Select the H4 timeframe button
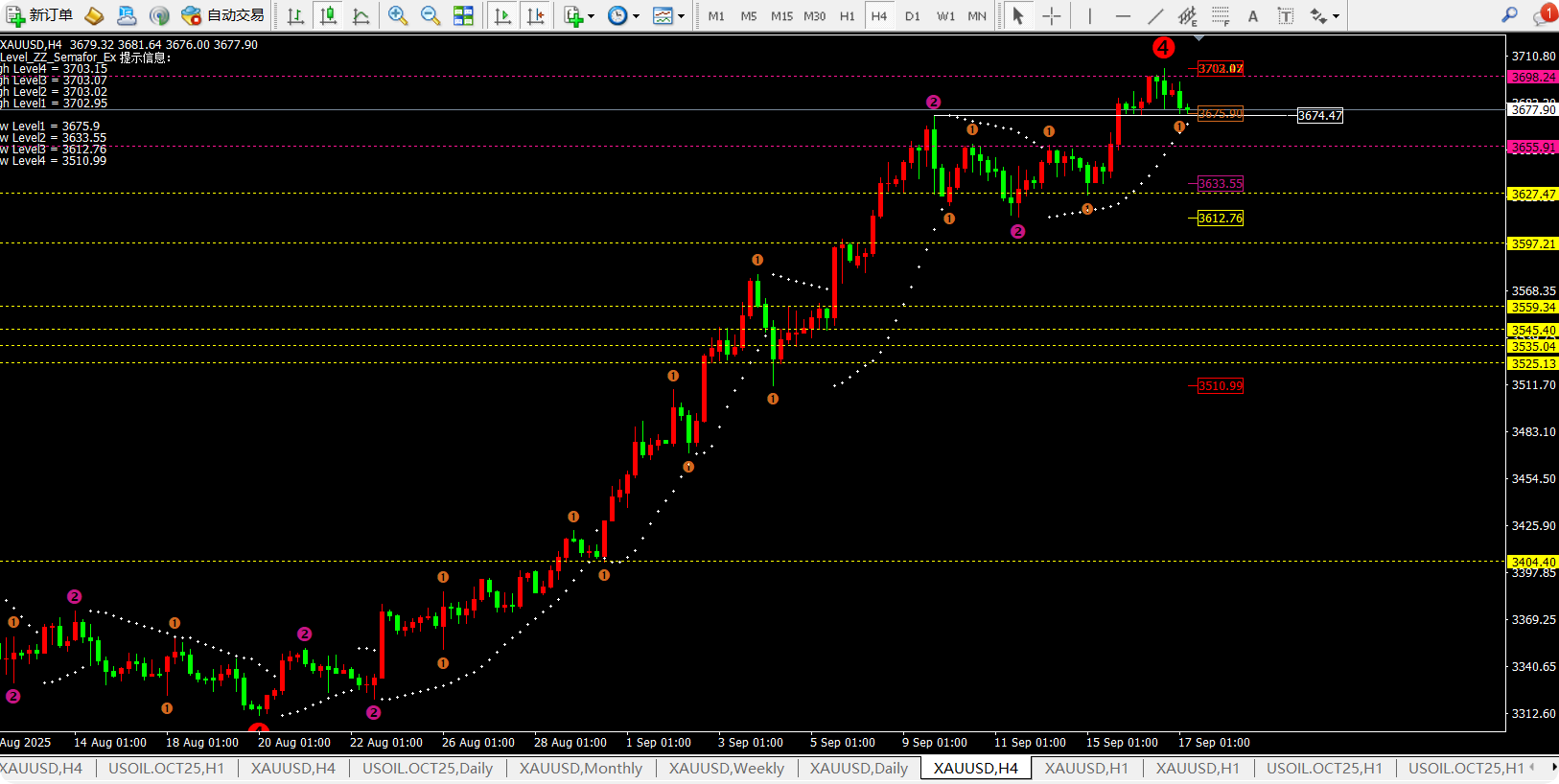The width and height of the screenshot is (1559, 784). 879,16
